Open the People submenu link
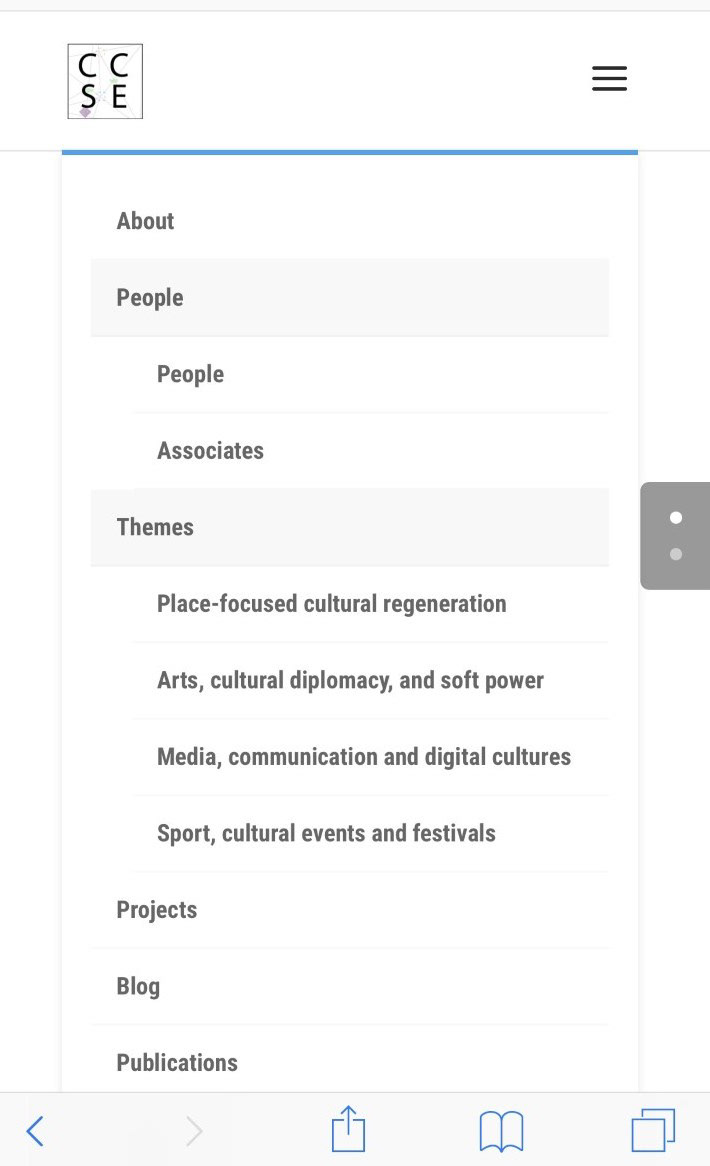This screenshot has width=710, height=1166. click(190, 374)
